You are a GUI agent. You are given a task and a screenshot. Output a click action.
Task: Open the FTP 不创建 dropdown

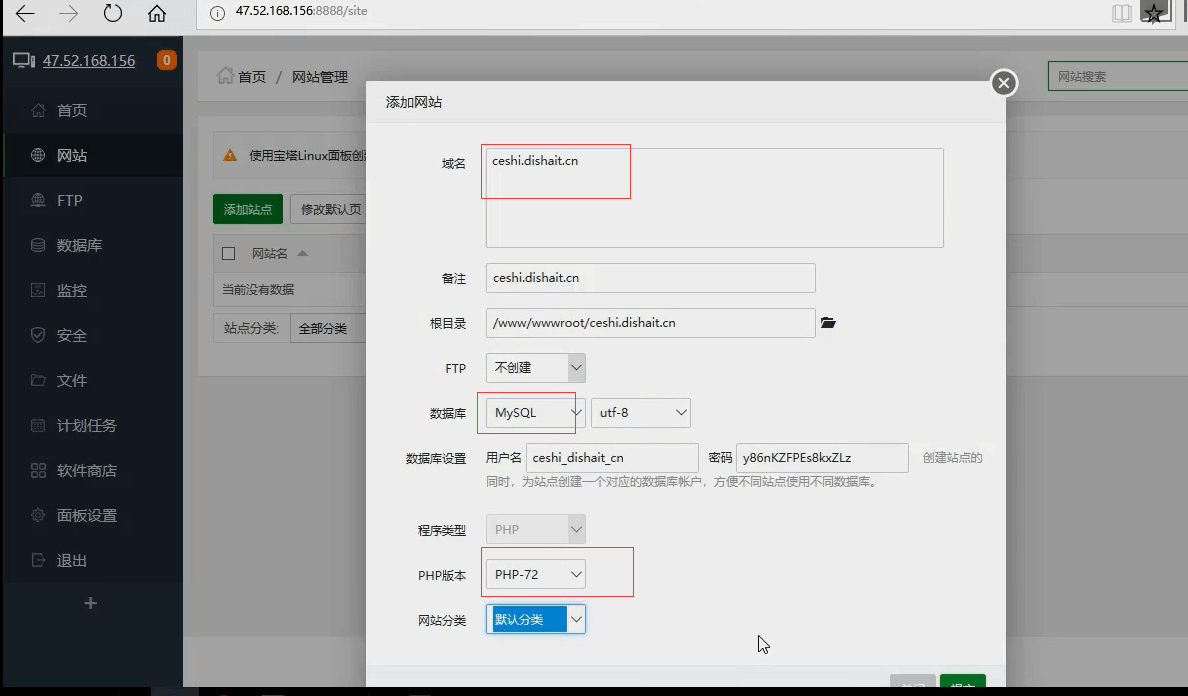point(536,367)
